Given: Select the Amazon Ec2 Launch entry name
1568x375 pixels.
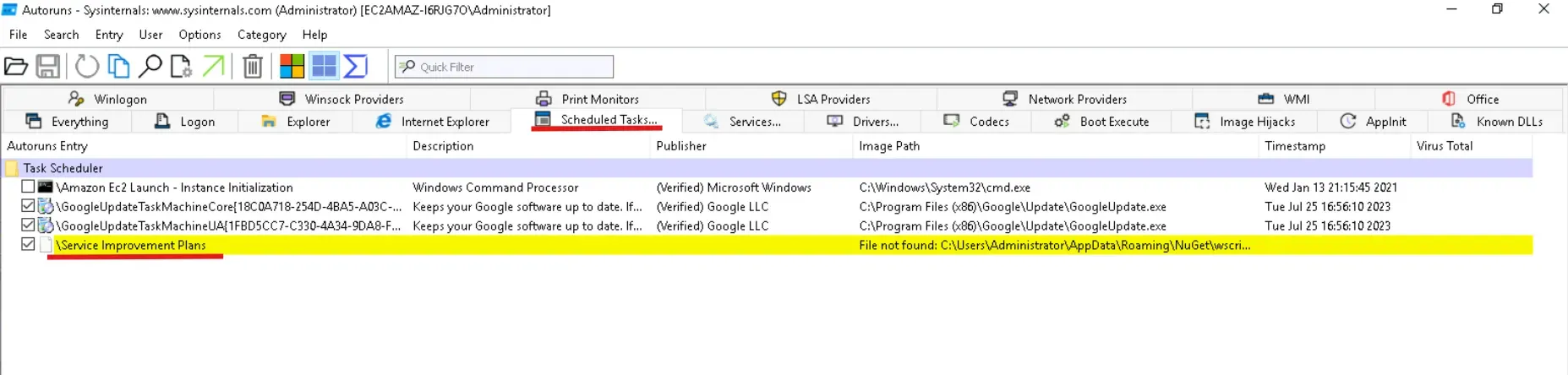Looking at the screenshot, I should pos(174,187).
